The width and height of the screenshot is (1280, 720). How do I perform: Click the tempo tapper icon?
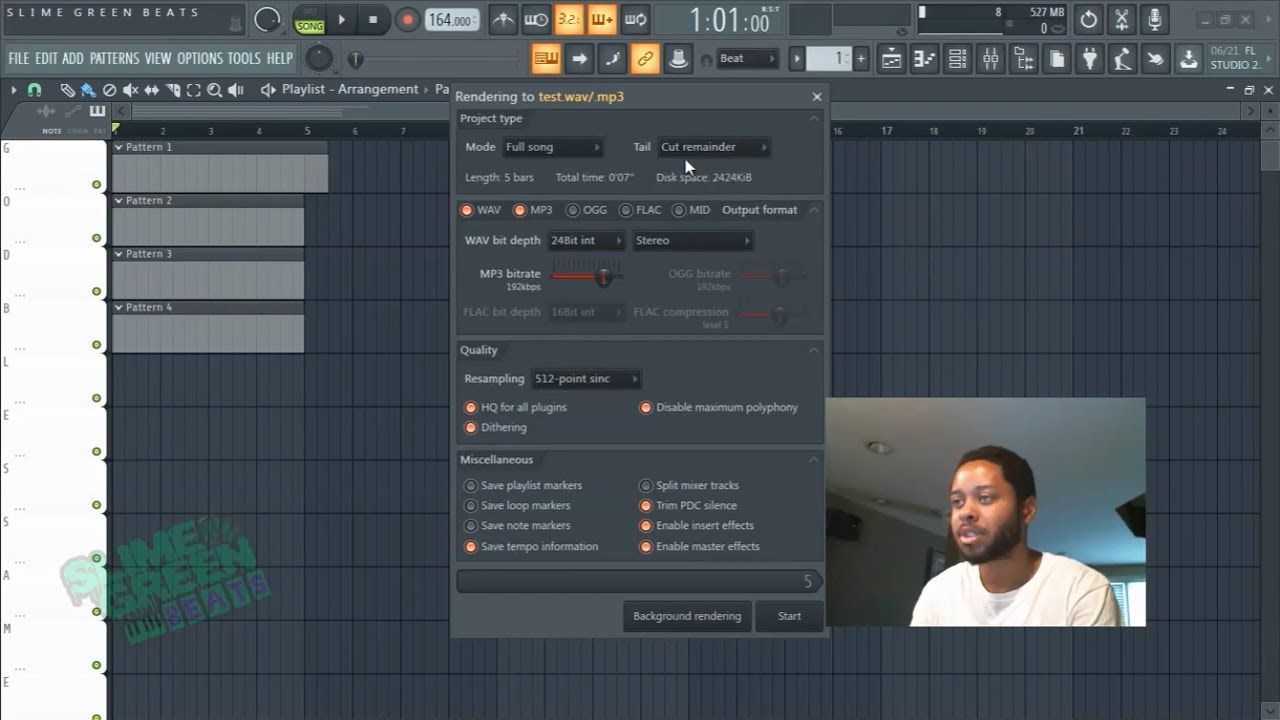coord(1122,59)
